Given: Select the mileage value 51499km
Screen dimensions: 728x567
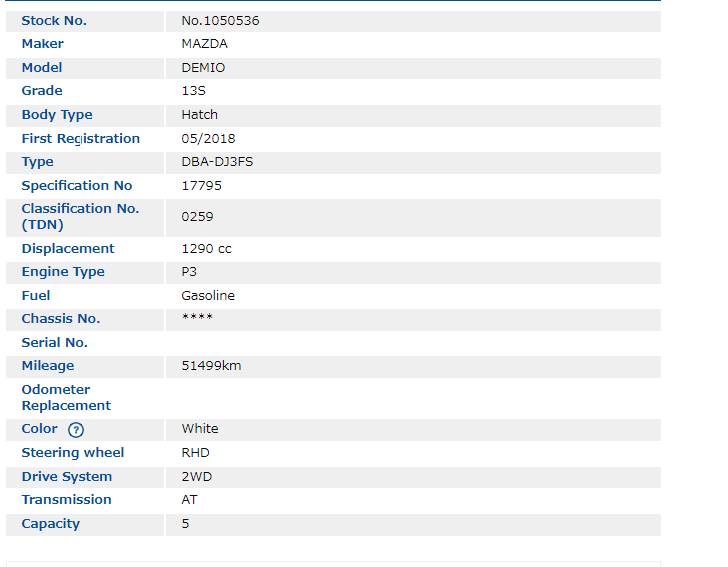Looking at the screenshot, I should pos(211,366).
